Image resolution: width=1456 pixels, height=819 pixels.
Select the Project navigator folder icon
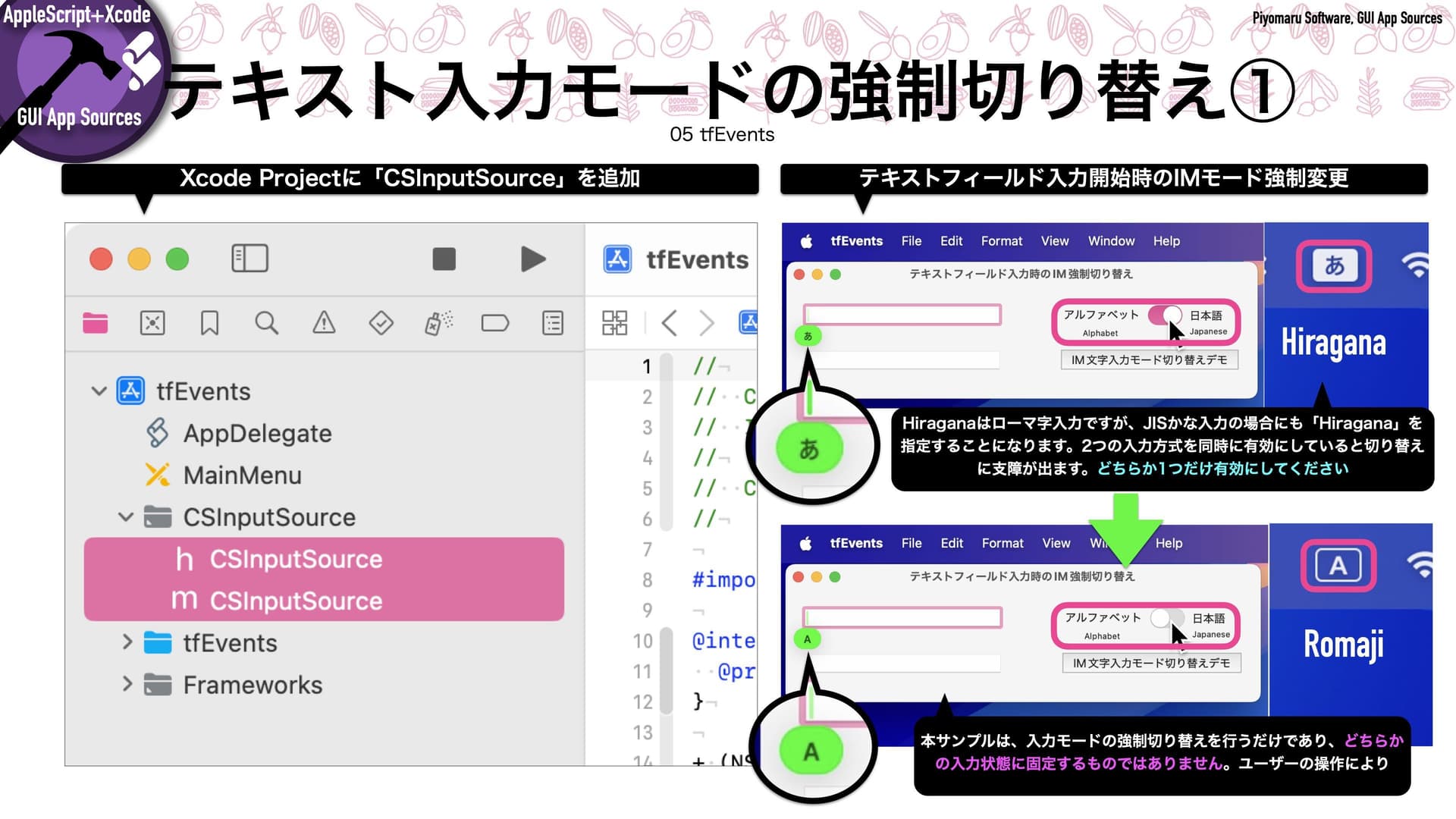(96, 323)
